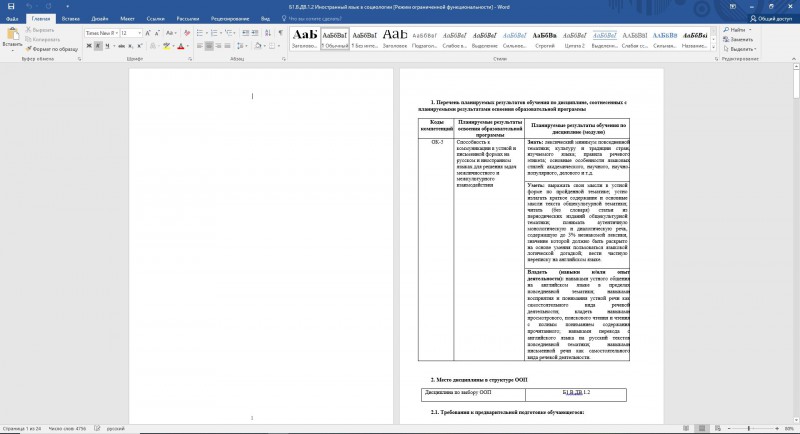Align text to the right
The width and height of the screenshot is (800, 434).
pyautogui.click(x=218, y=46)
